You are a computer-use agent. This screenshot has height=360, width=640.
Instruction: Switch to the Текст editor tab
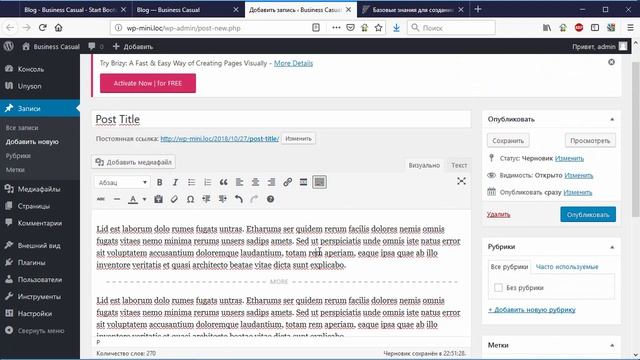459,165
